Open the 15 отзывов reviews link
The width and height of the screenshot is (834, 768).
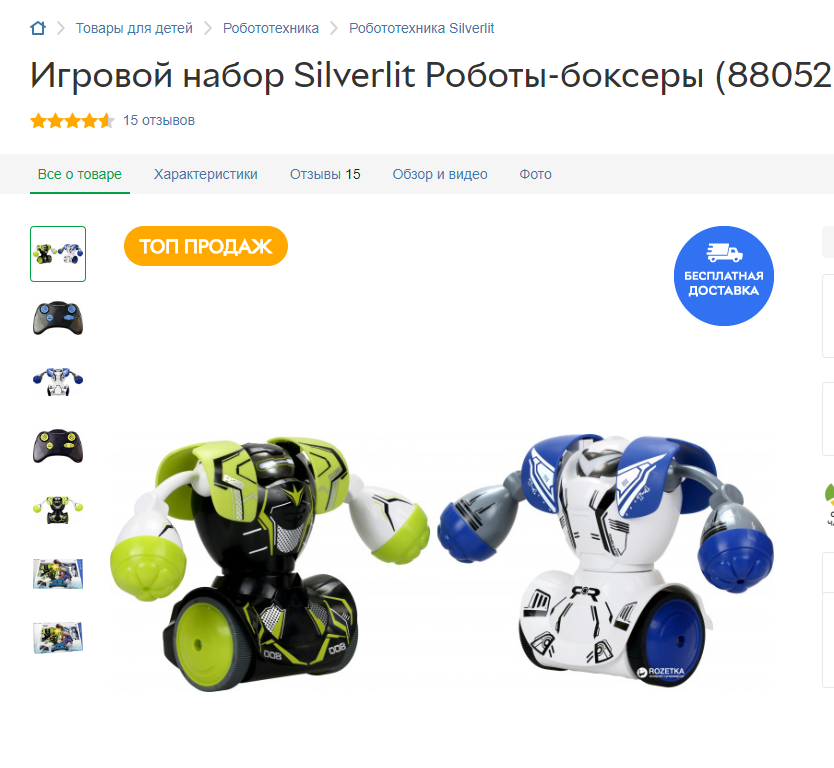coord(159,121)
